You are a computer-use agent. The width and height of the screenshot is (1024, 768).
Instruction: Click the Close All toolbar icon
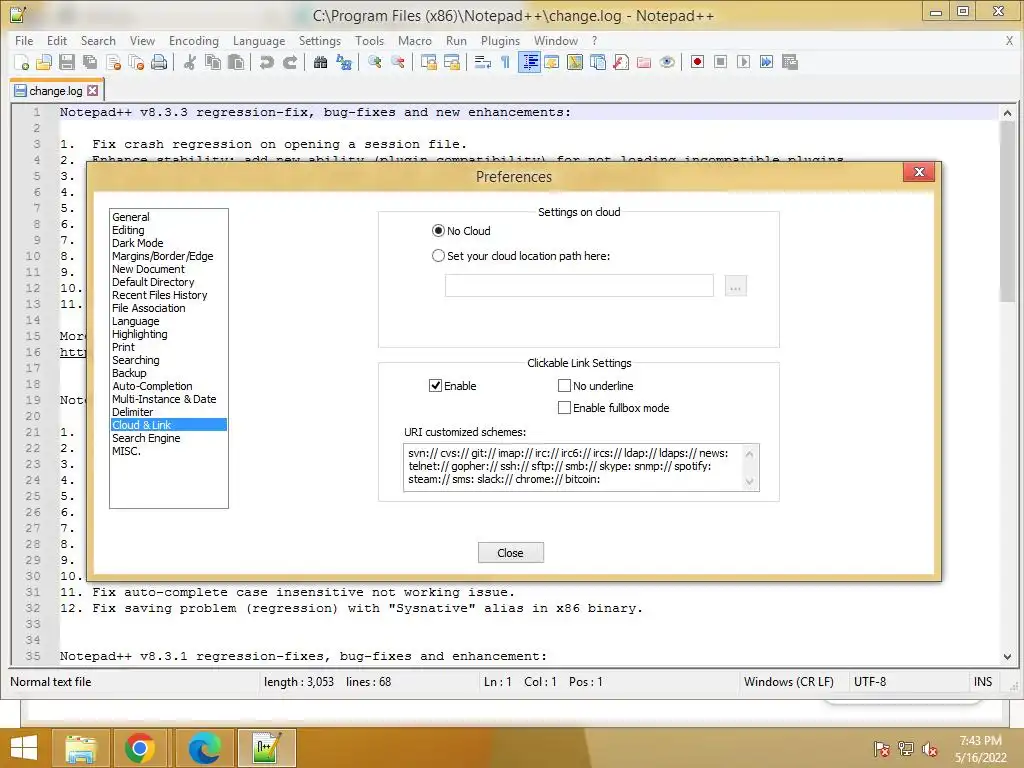[136, 62]
